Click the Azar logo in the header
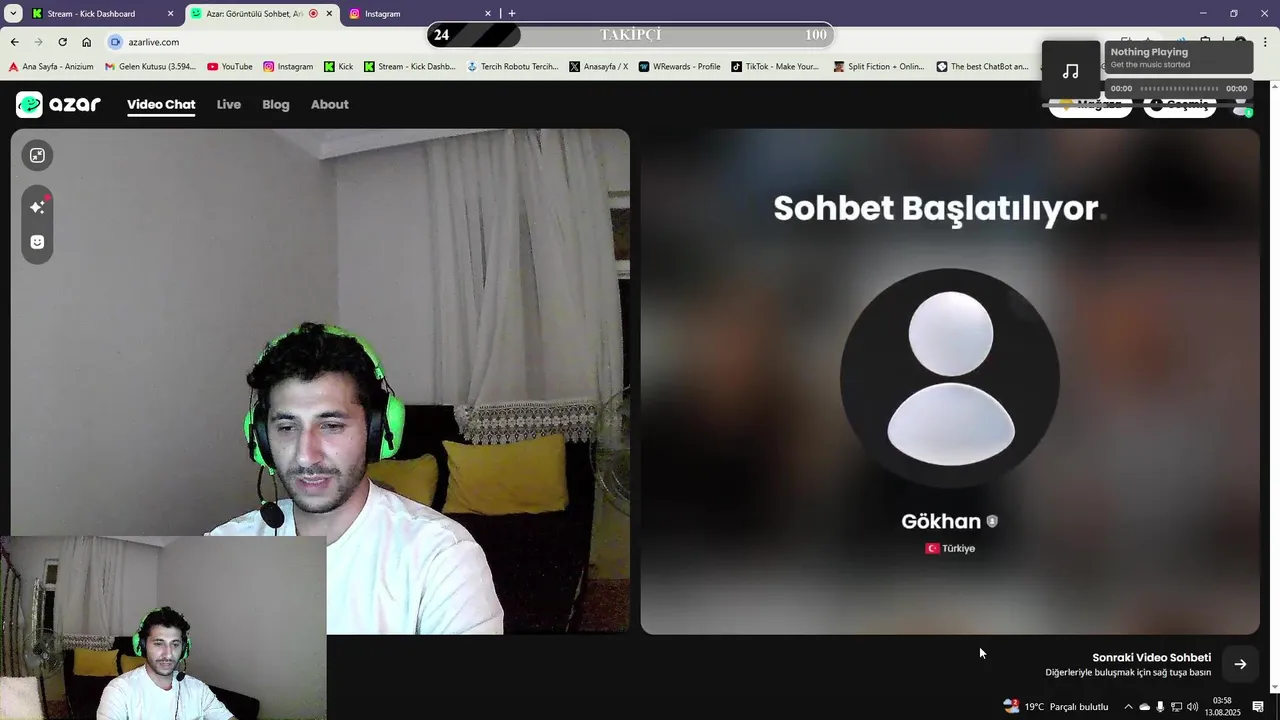The image size is (1280, 720). tap(58, 104)
